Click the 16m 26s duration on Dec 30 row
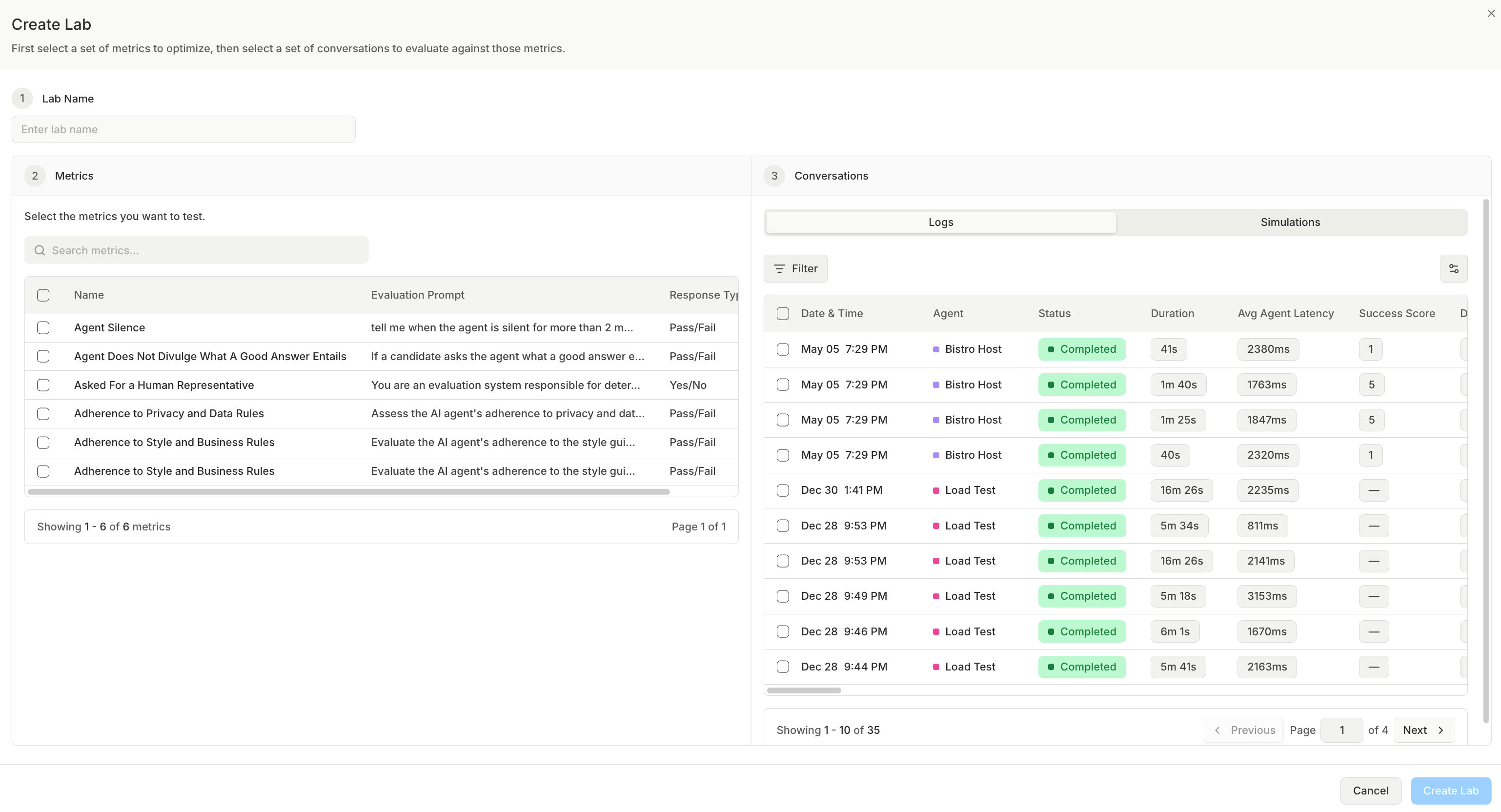This screenshot has height=812, width=1501. [x=1181, y=490]
